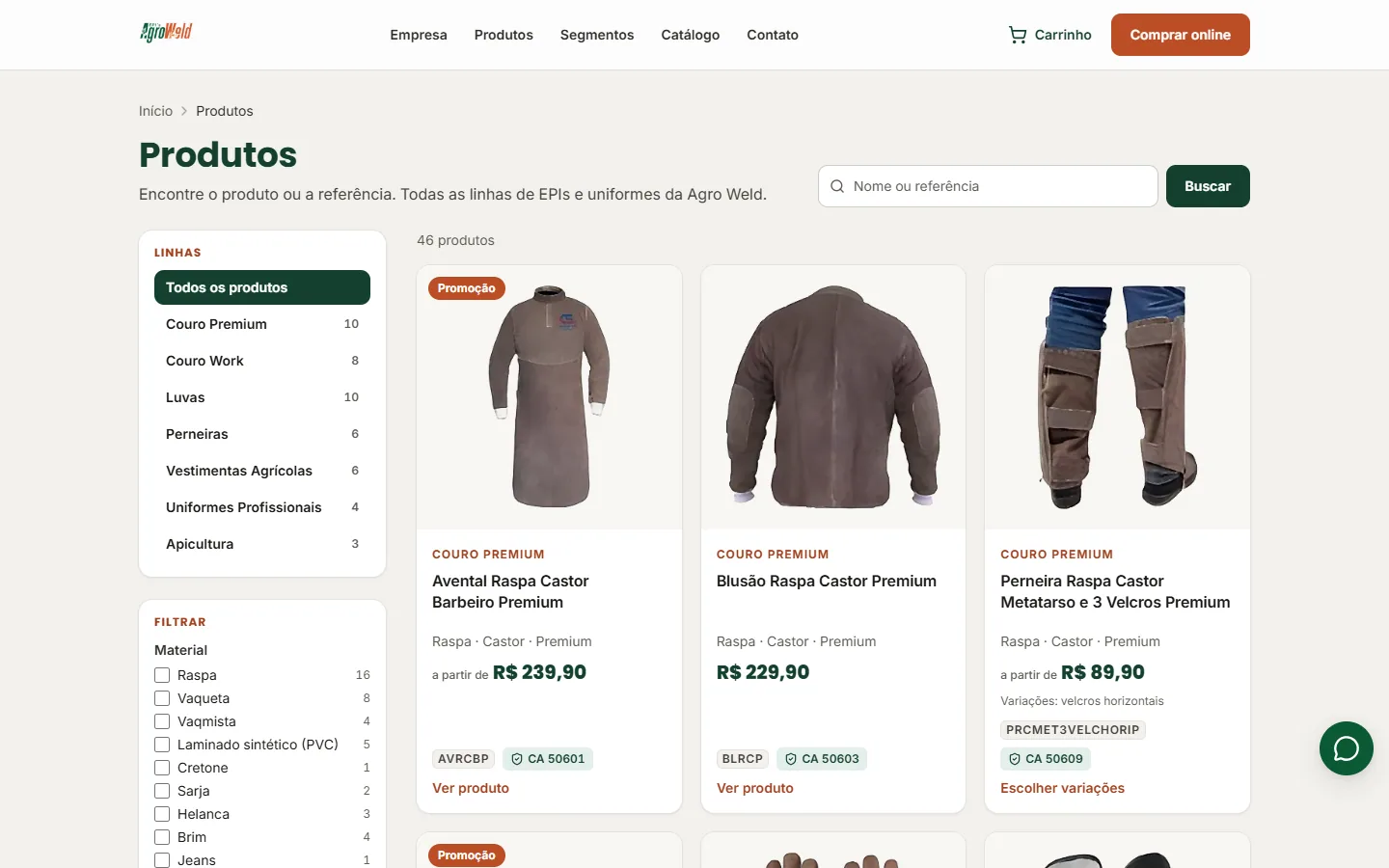Focus the Nome ou referência search field
Screen dimensions: 1389x868
tap(988, 186)
